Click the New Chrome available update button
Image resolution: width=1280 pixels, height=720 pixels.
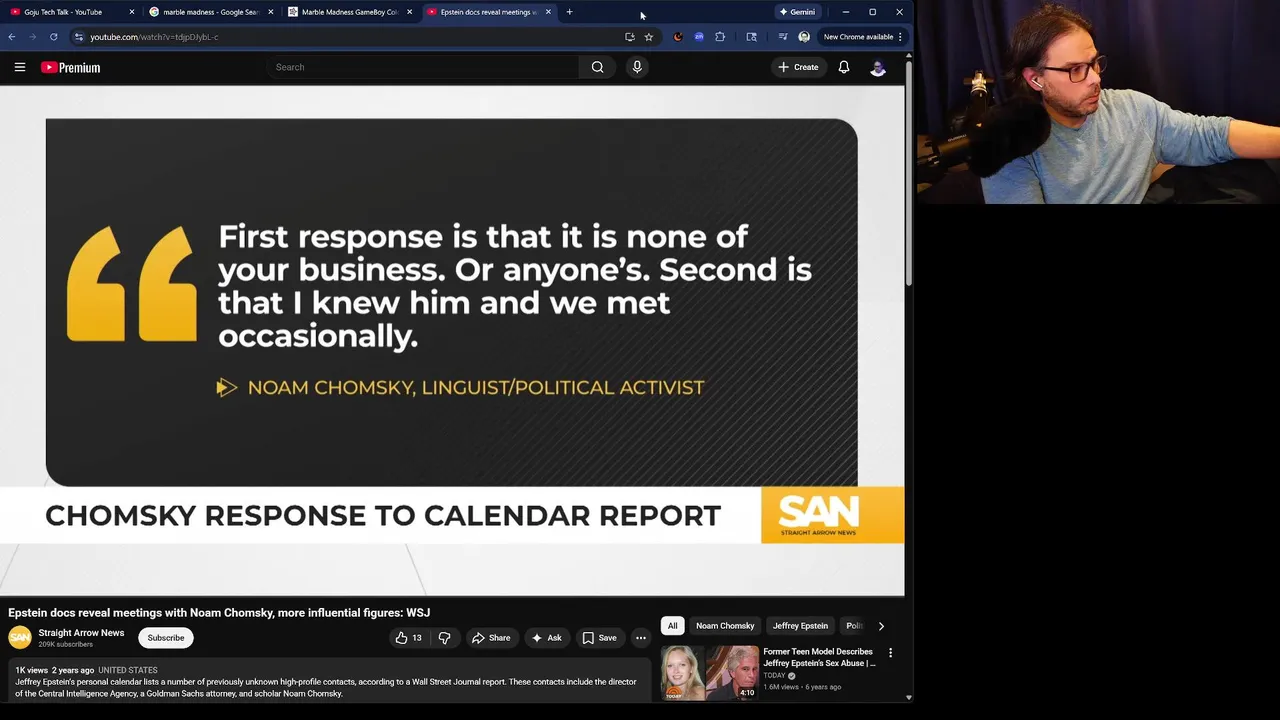(862, 37)
